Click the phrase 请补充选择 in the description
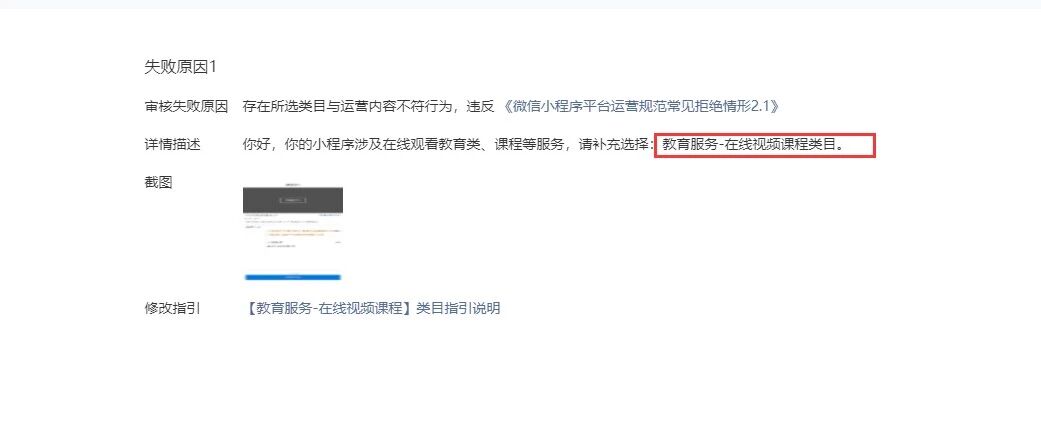 click(x=613, y=145)
